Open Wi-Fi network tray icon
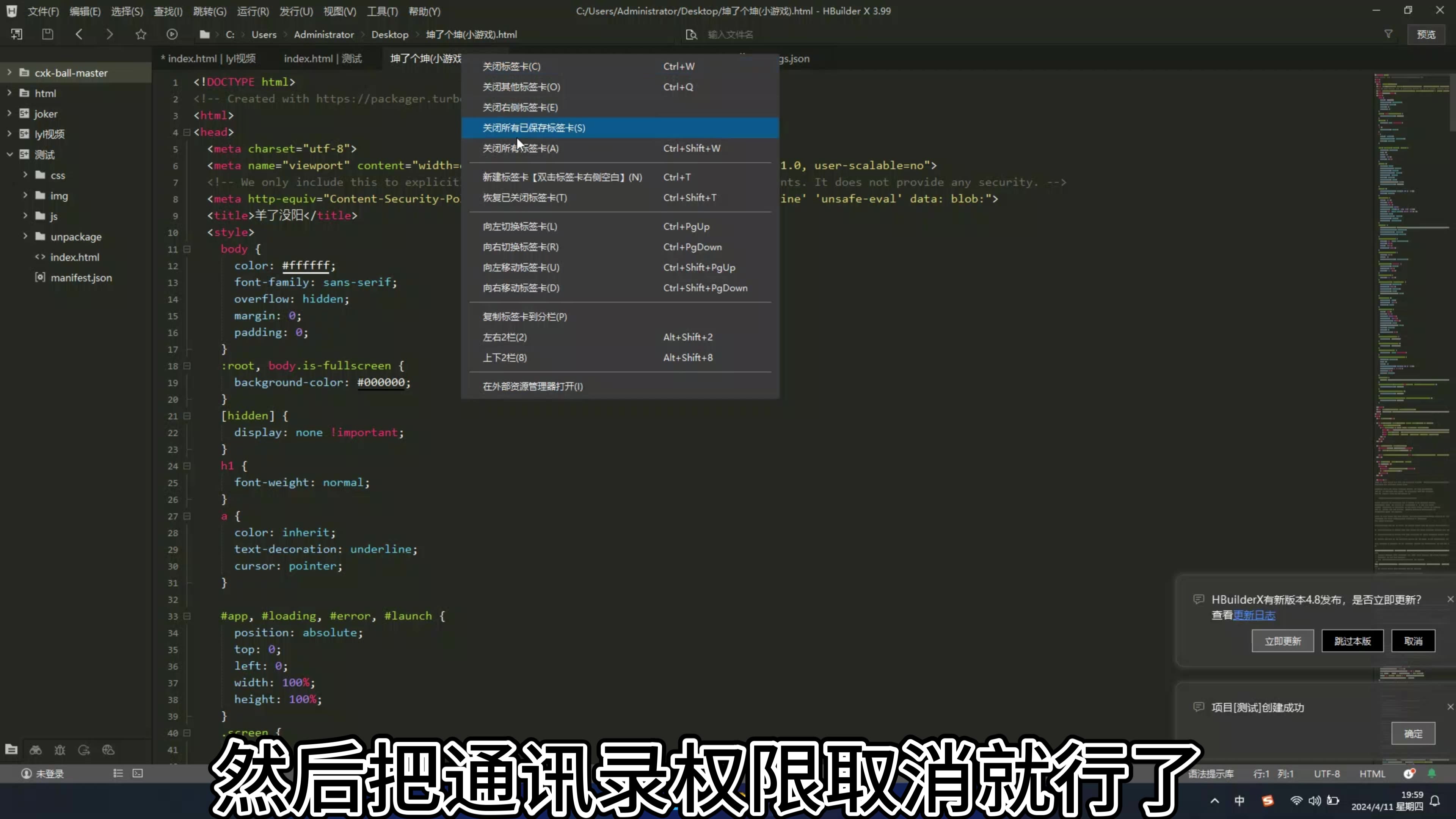1456x819 pixels. 1296,800
